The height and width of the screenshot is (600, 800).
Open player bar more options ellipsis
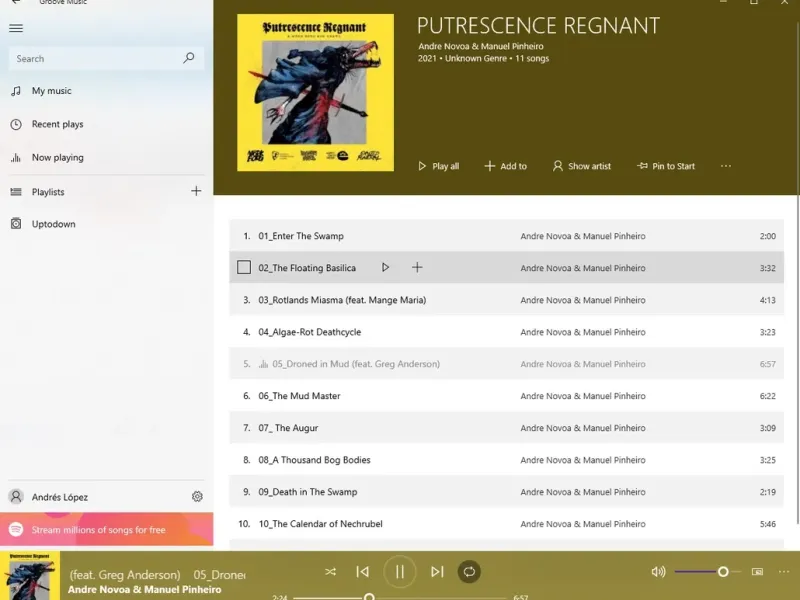coord(784,572)
